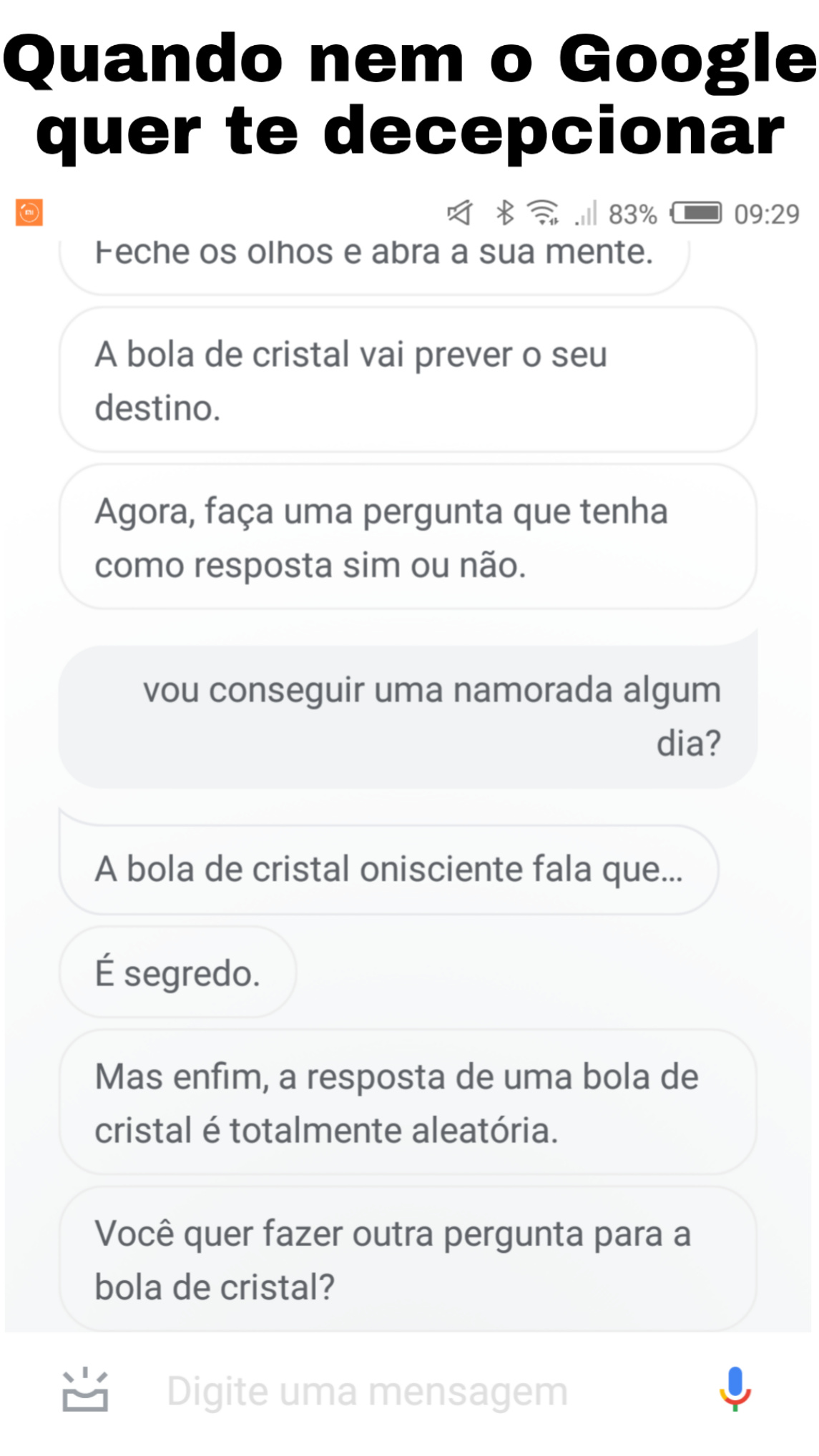Tap the Wi-Fi signal status icon

click(543, 212)
